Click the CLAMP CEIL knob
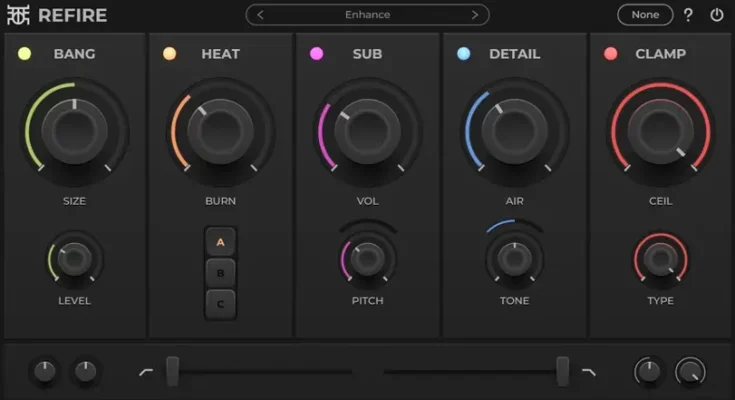Viewport: 735px width, 400px height. [x=661, y=131]
